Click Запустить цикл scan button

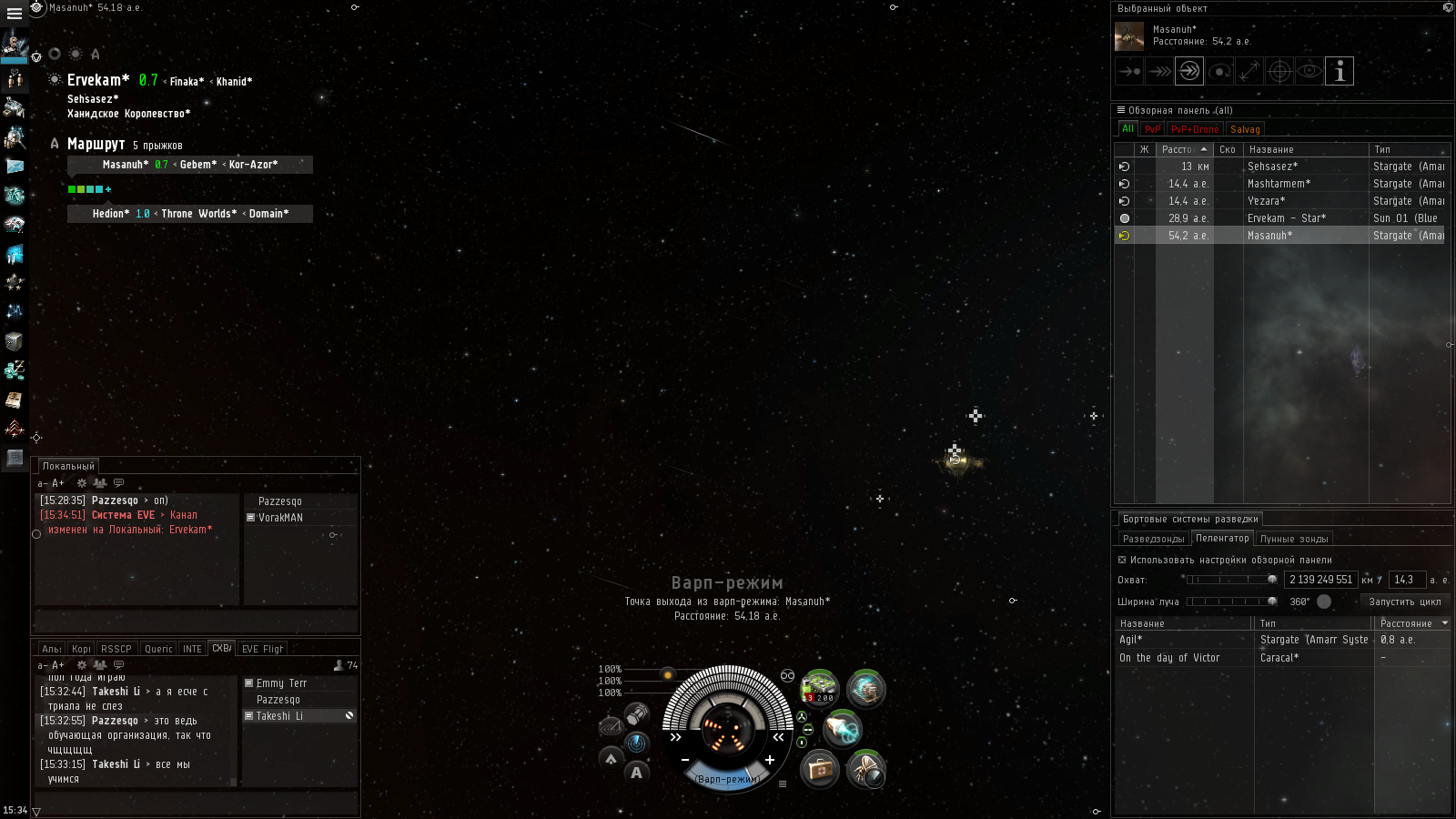point(1405,602)
